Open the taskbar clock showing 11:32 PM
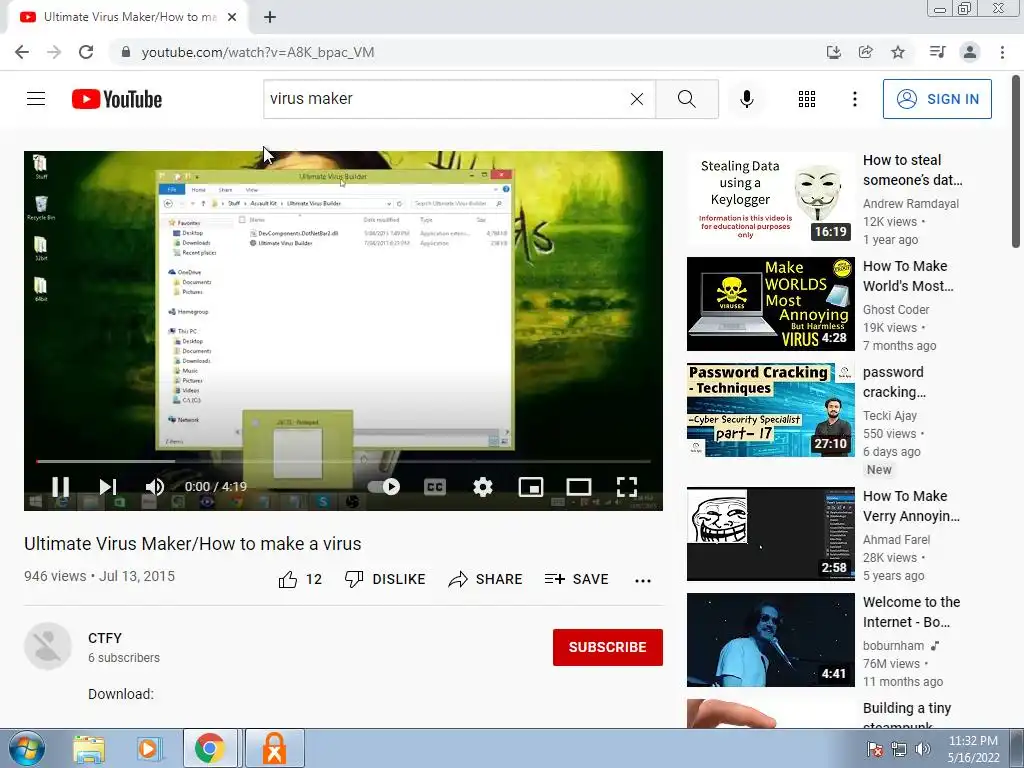The width and height of the screenshot is (1024, 768). point(973,749)
